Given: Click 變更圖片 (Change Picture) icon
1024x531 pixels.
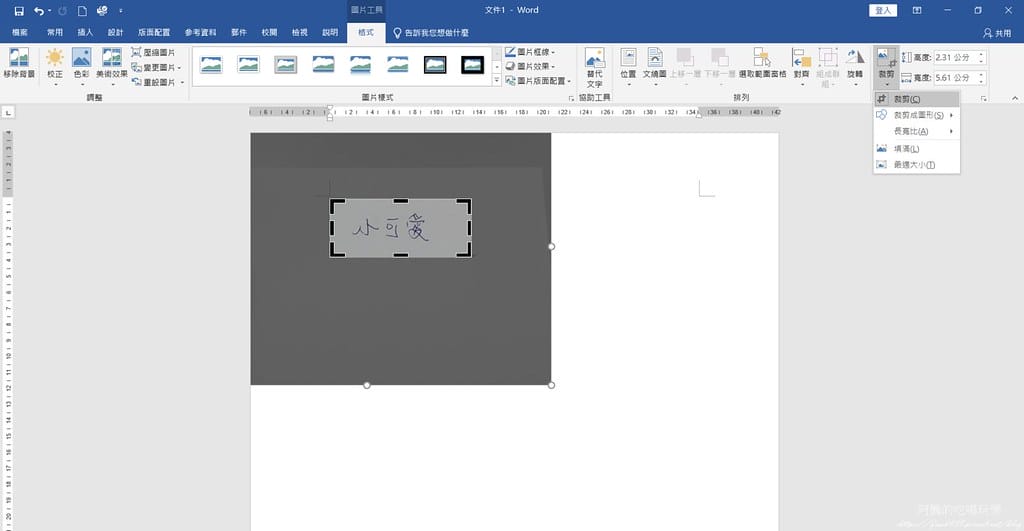Looking at the screenshot, I should pos(136,67).
